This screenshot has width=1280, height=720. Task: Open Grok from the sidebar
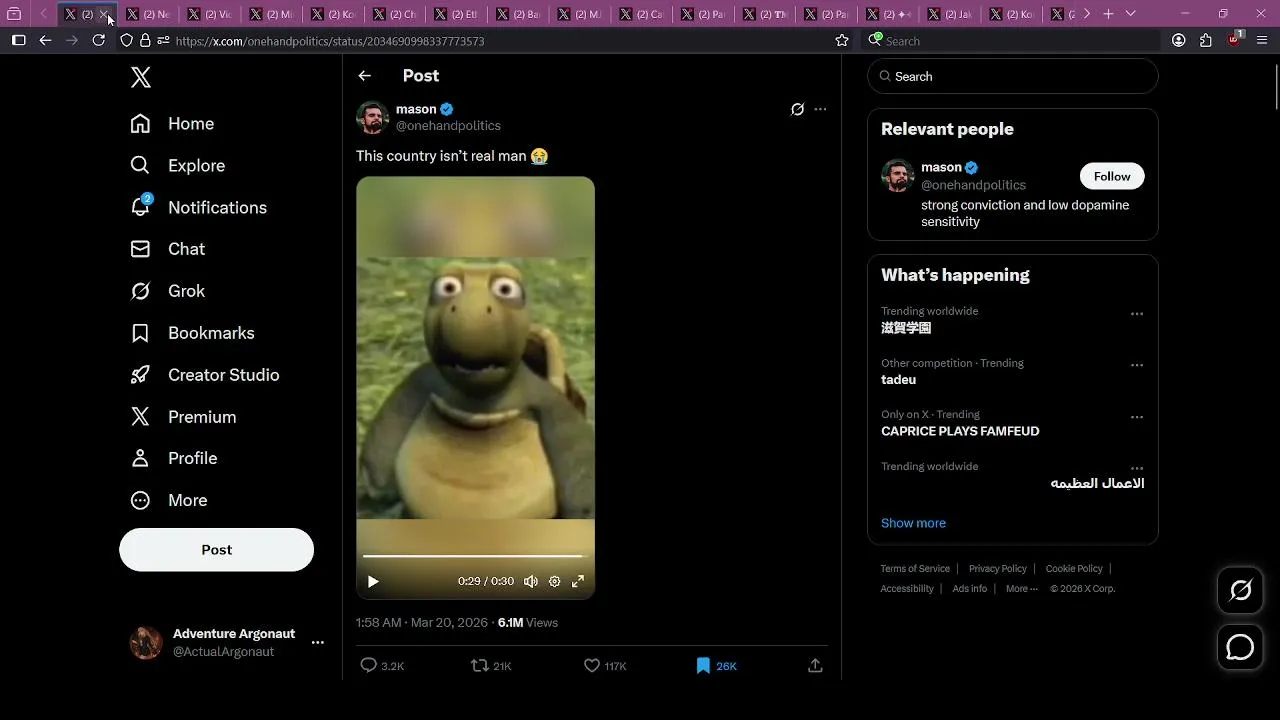click(167, 291)
